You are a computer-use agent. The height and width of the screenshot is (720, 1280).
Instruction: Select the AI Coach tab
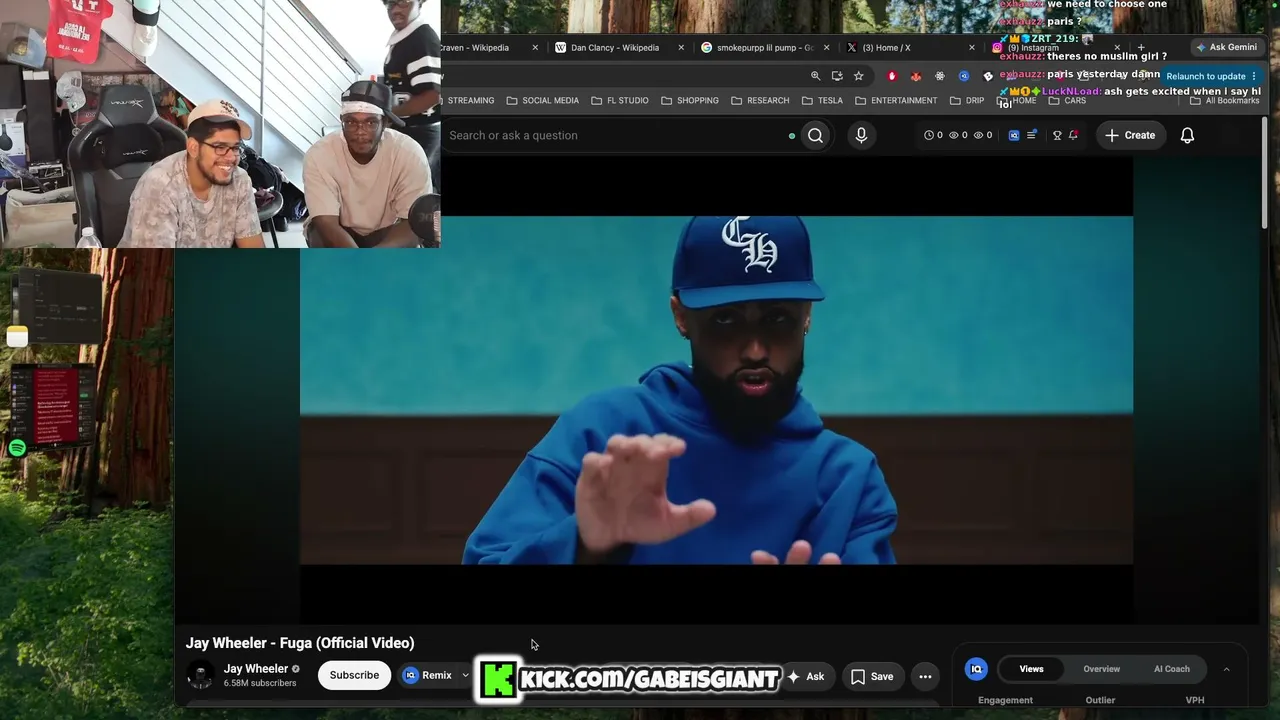[x=1172, y=669]
